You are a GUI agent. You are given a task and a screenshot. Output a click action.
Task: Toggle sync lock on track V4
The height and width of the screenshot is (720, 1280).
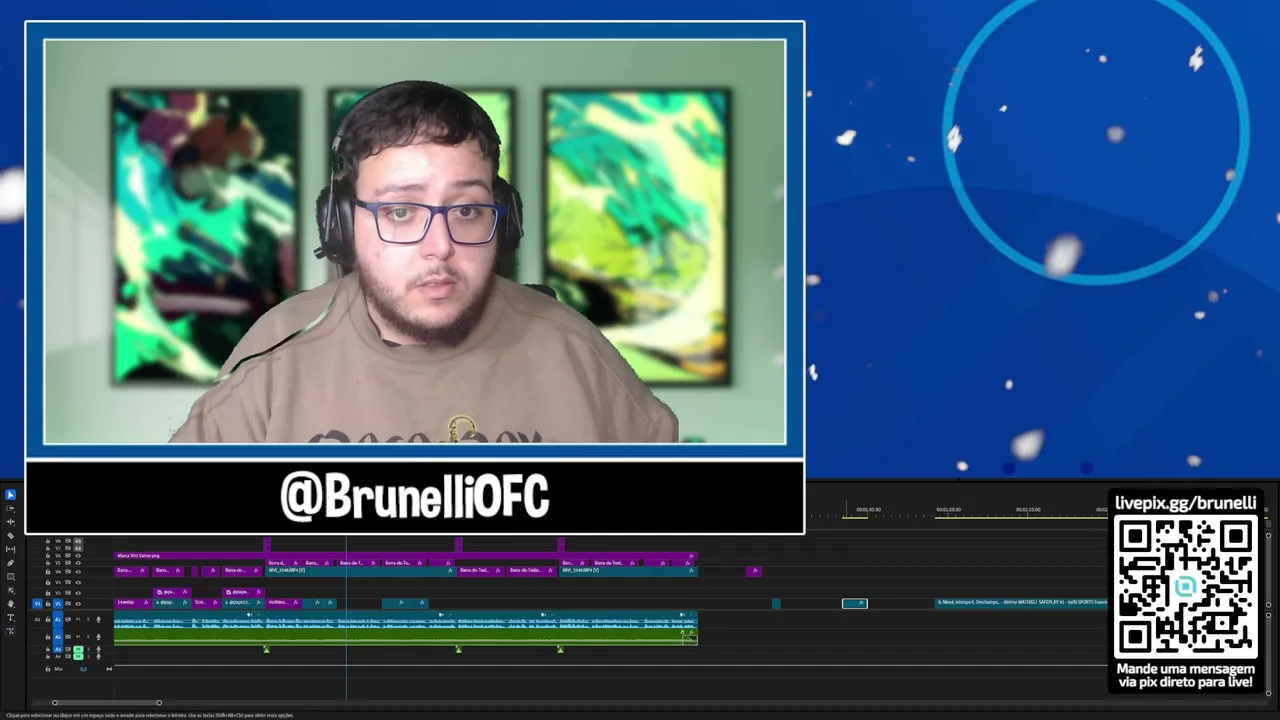(x=68, y=571)
